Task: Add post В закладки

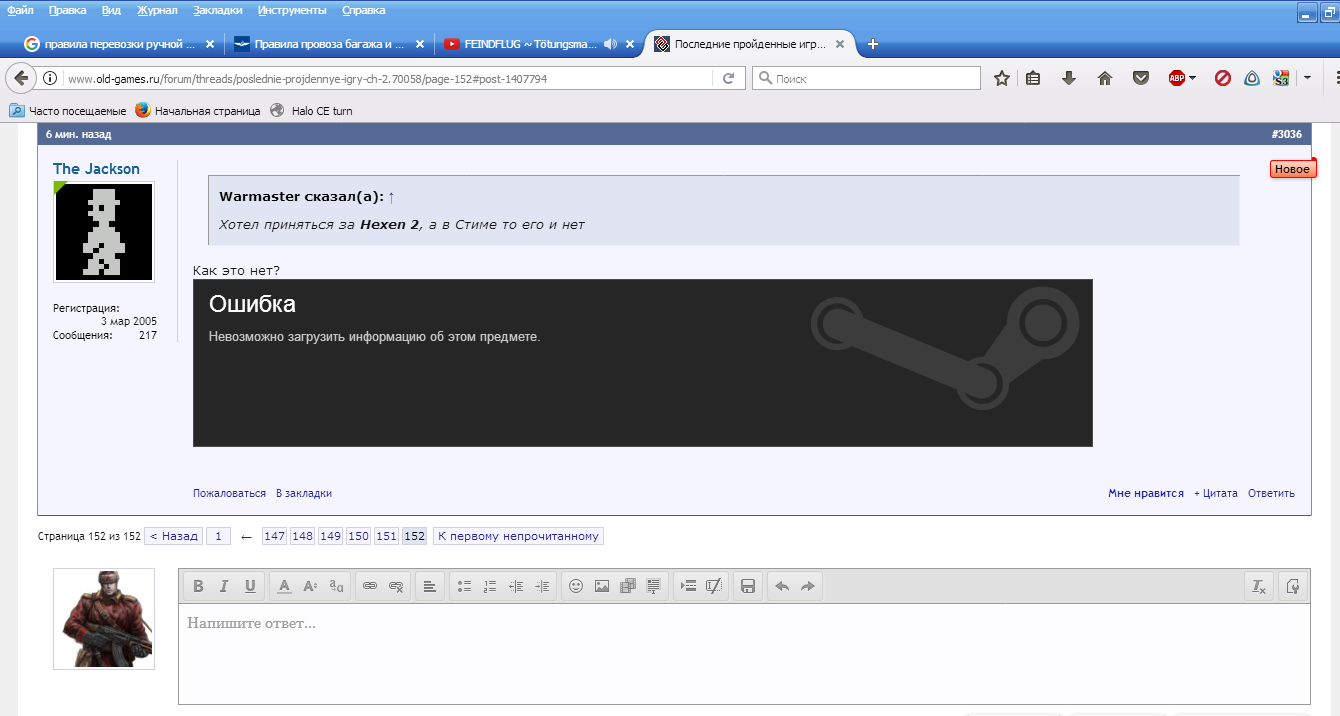Action: tap(304, 493)
